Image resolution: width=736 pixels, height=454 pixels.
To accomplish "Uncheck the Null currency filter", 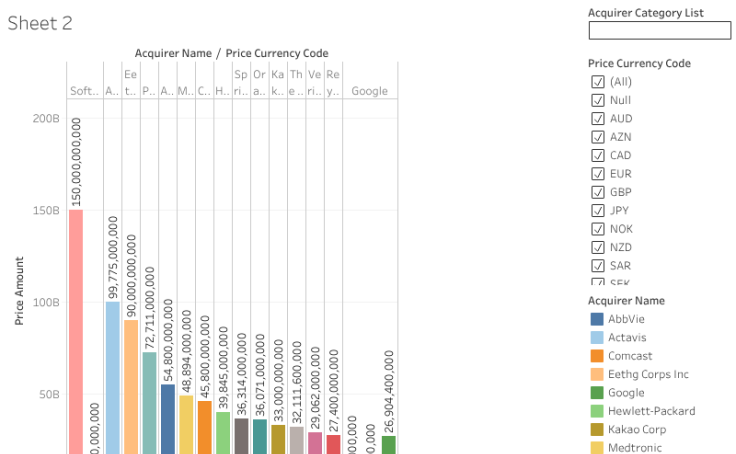I will pos(598,100).
